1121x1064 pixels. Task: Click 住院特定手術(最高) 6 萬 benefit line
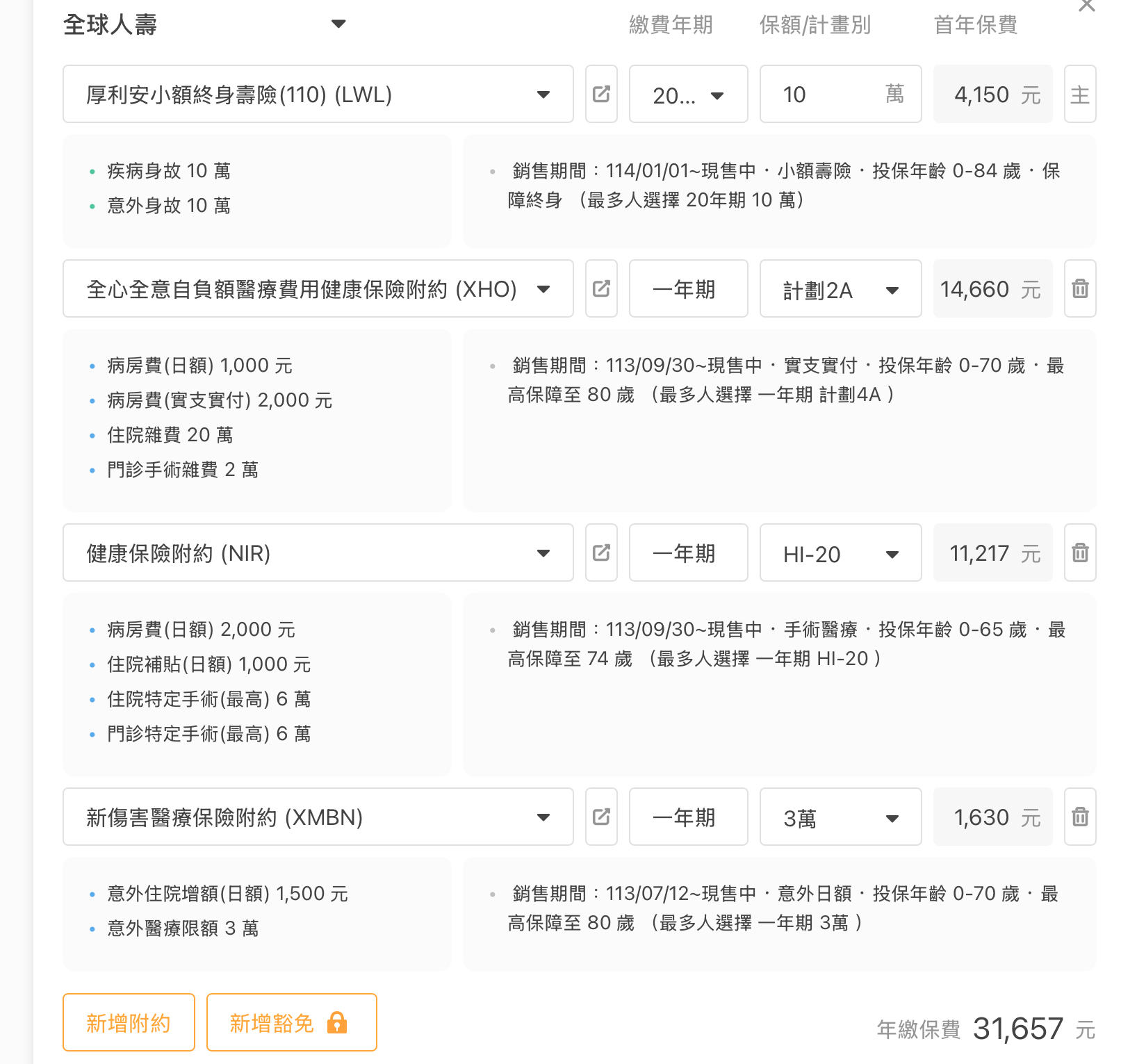pos(209,698)
